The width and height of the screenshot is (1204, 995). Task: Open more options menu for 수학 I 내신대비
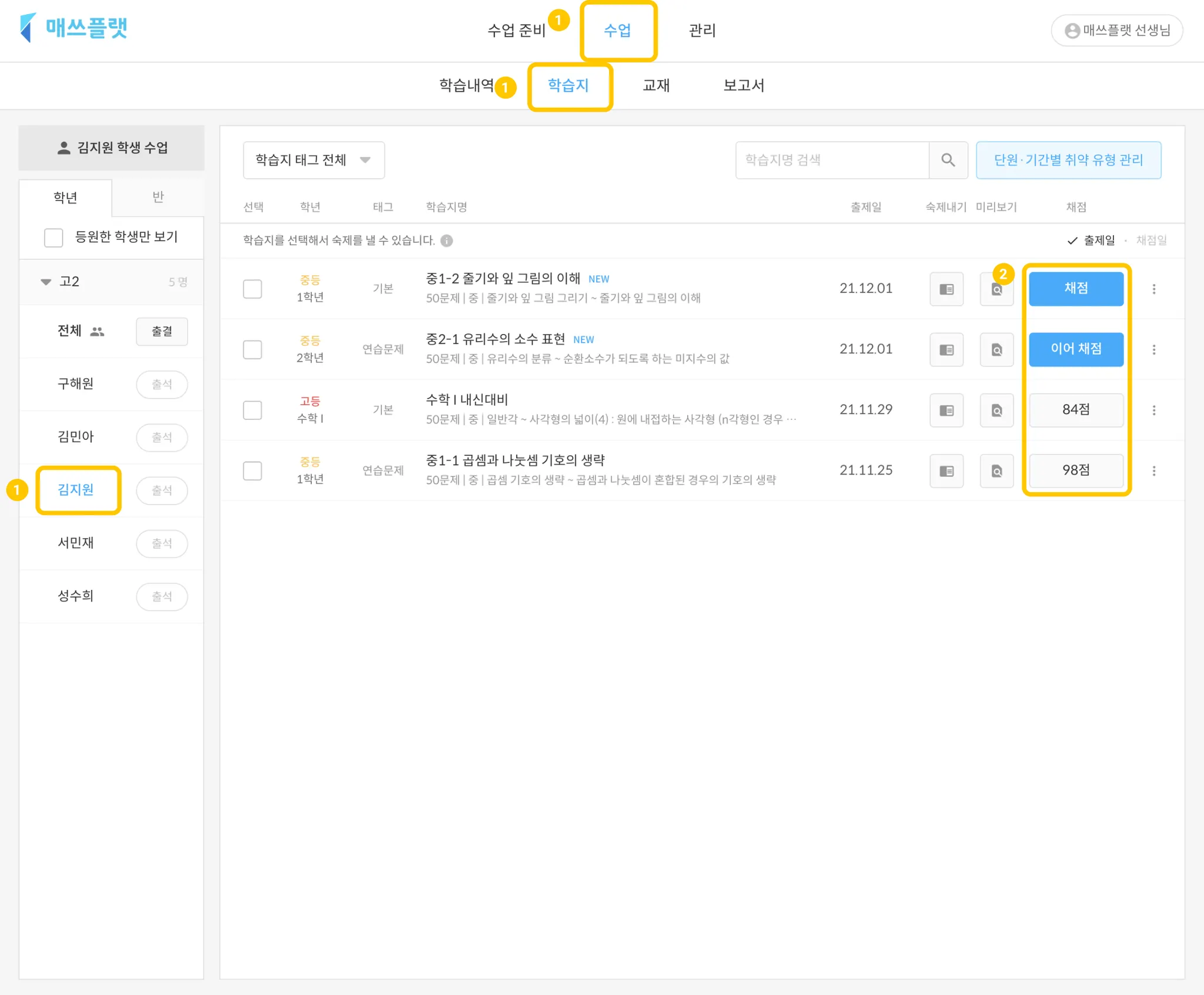click(x=1153, y=410)
